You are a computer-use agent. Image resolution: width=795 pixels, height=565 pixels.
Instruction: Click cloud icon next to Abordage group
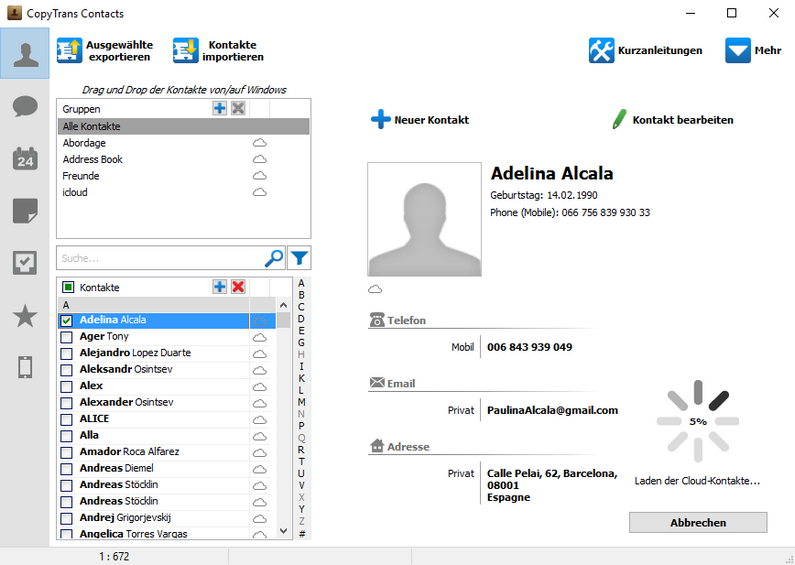click(x=260, y=143)
